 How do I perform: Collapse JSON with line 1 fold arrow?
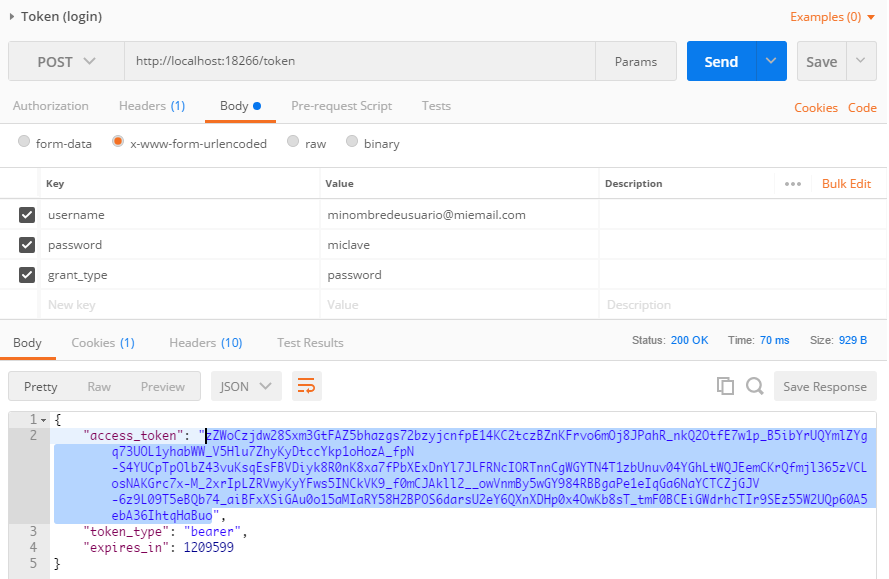click(x=45, y=419)
